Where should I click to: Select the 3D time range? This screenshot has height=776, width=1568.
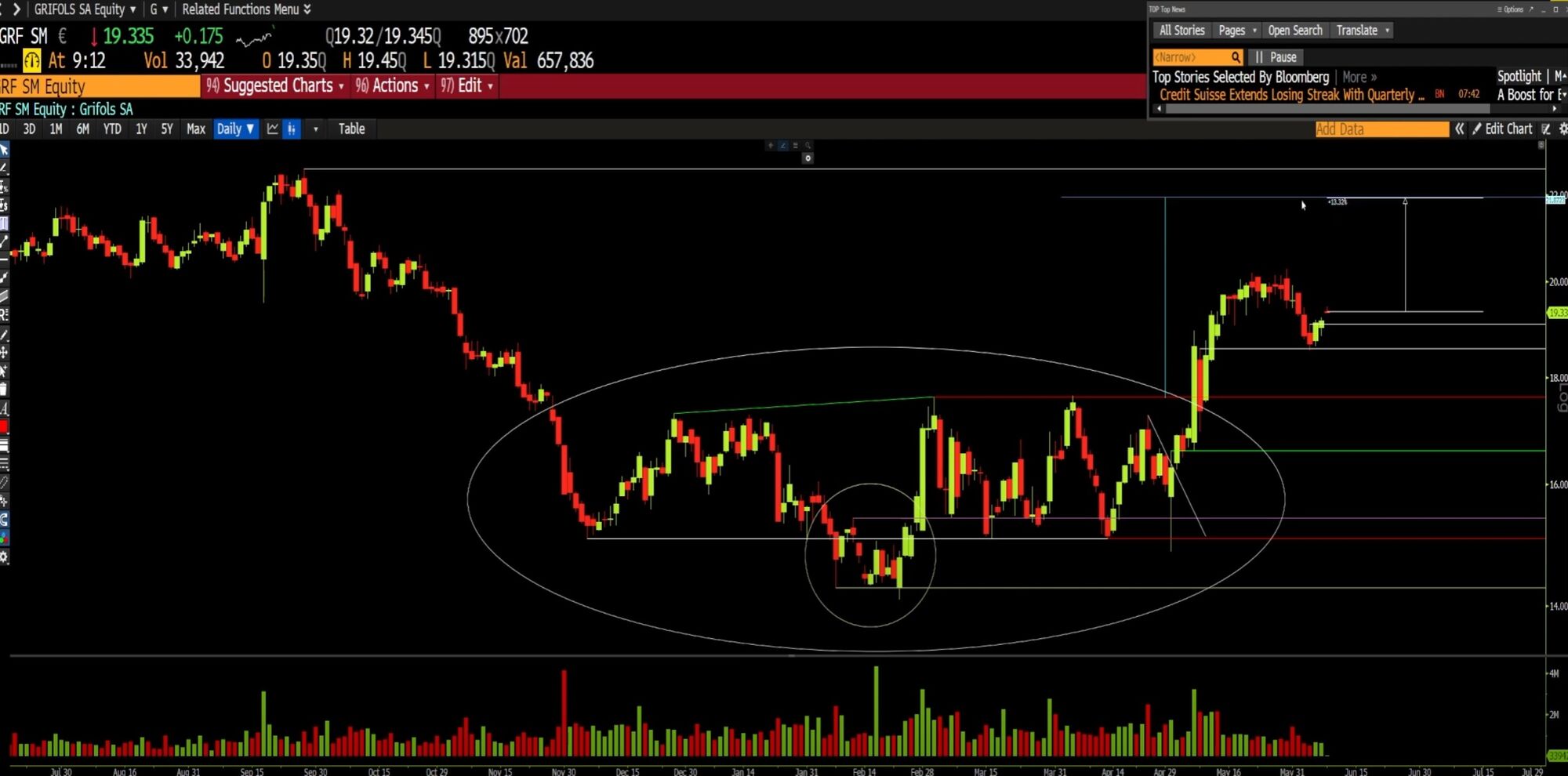[x=30, y=129]
